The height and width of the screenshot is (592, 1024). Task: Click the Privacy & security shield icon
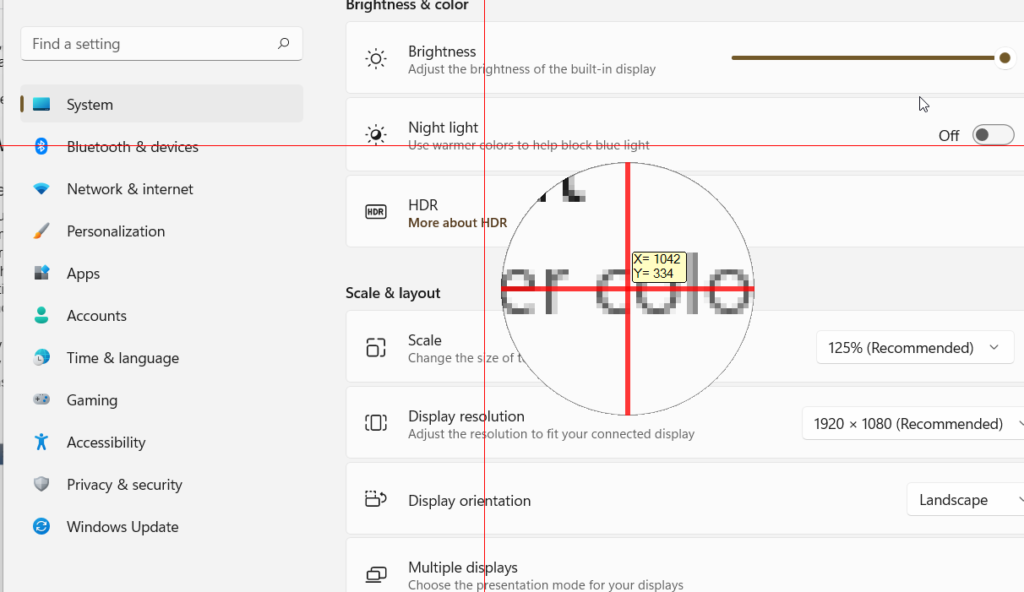click(x=41, y=484)
